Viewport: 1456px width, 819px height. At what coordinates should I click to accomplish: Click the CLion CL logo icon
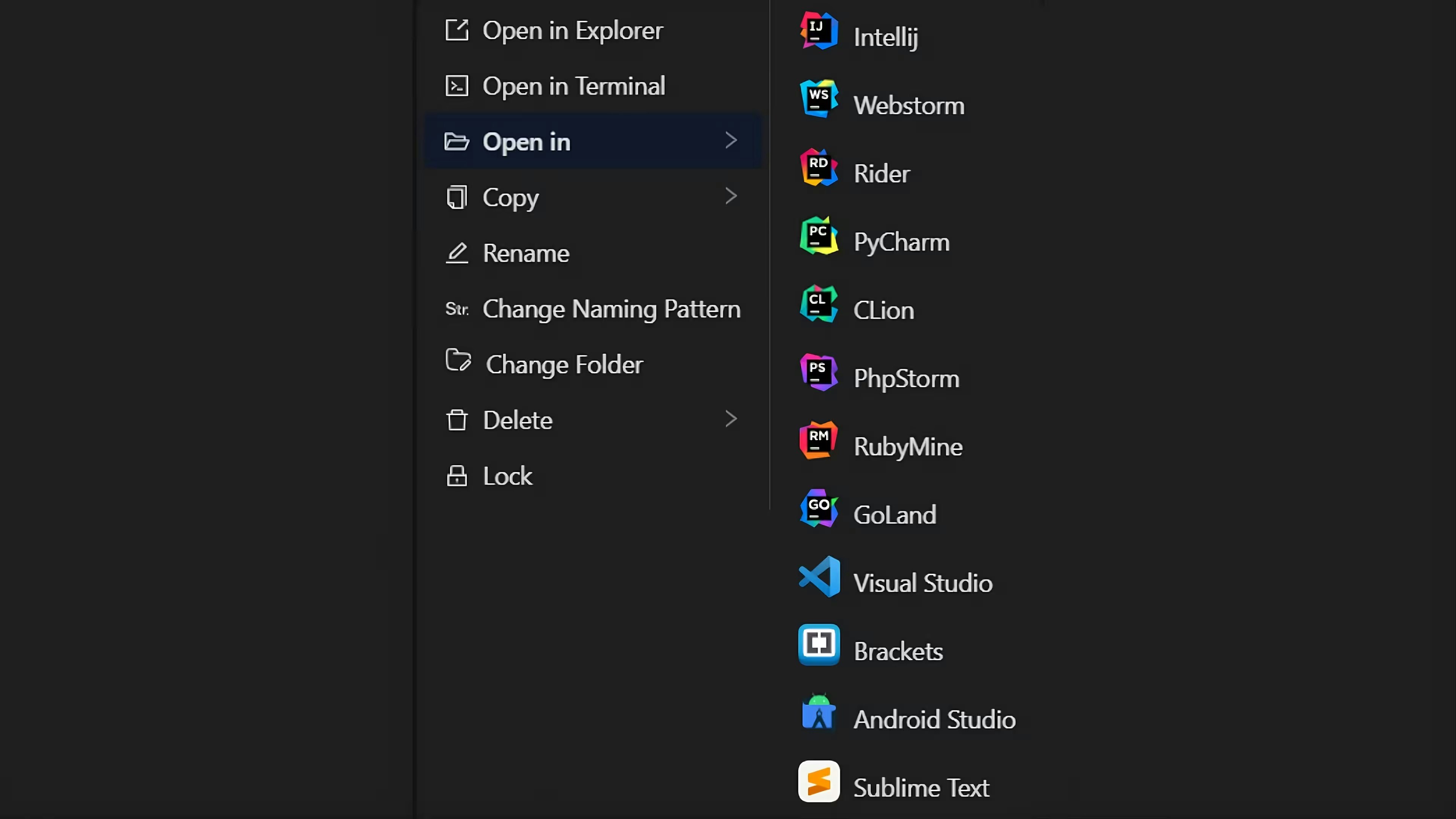click(819, 304)
